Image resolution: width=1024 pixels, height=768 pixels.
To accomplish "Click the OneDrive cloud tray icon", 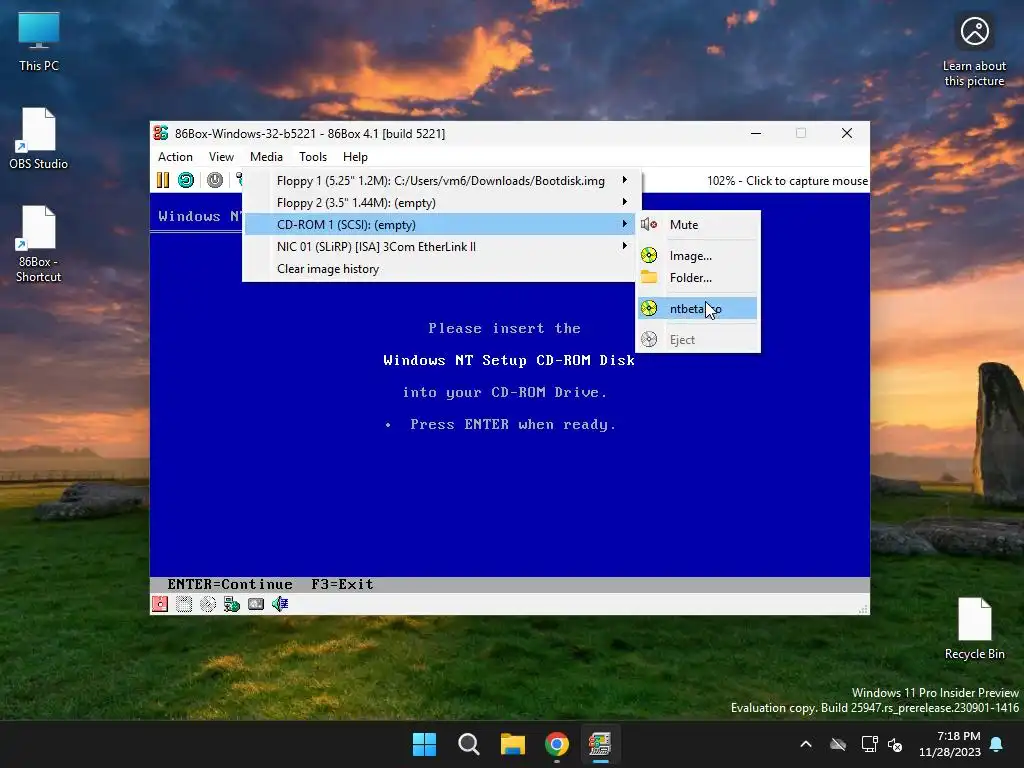I will [838, 744].
